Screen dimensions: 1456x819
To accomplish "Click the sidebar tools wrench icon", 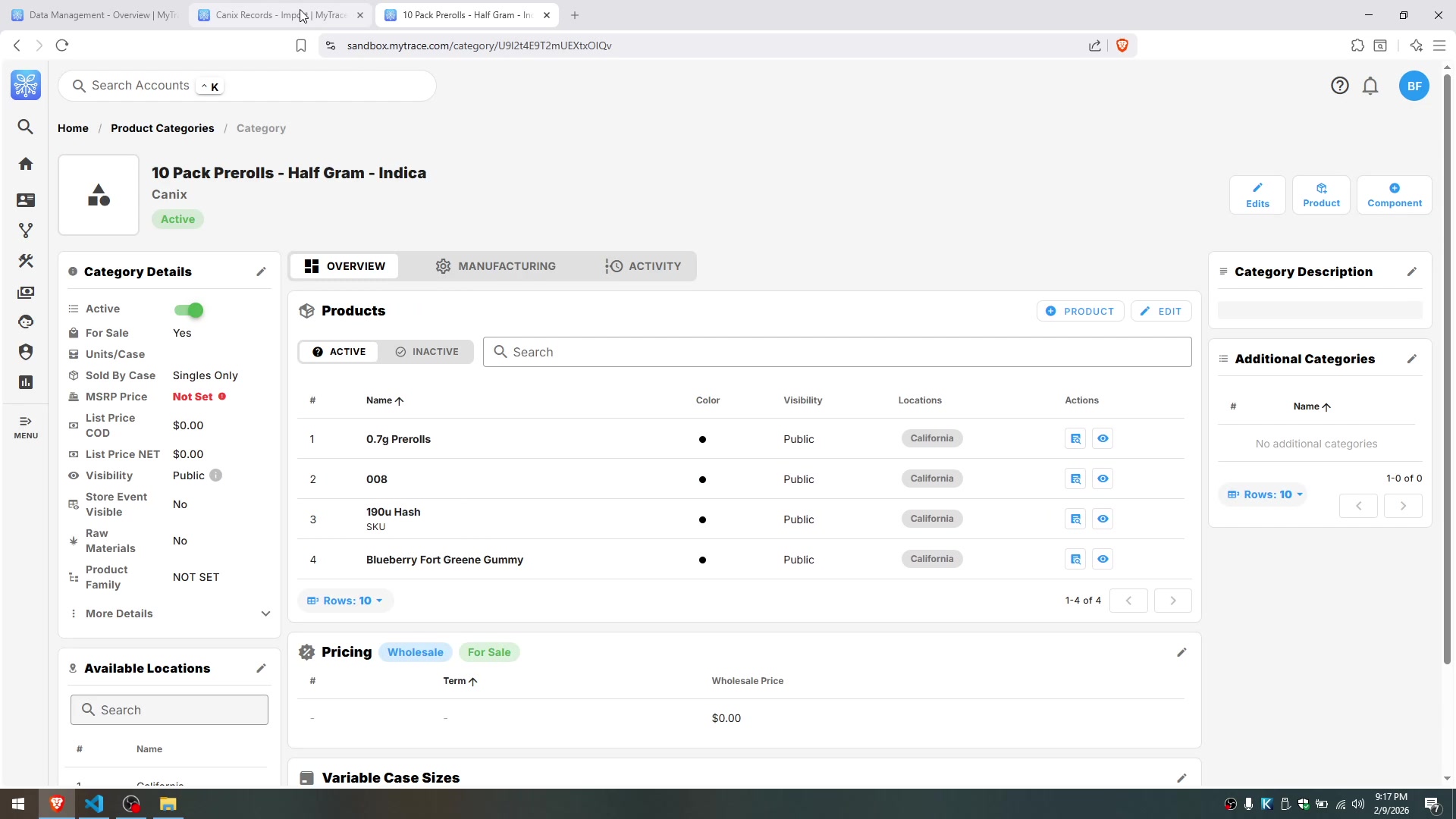I will coord(26,261).
